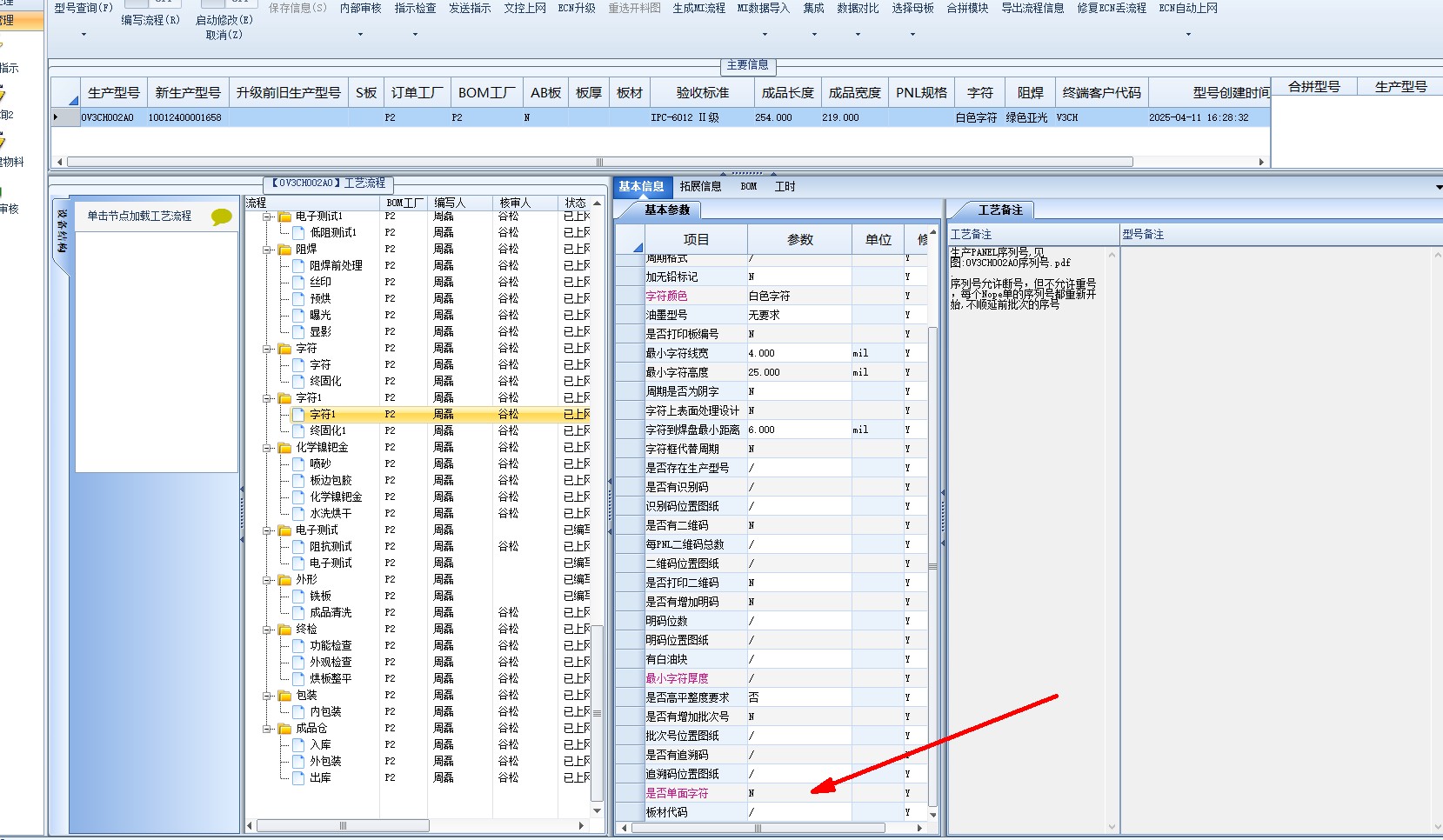Click document icon beside 出库
The width and height of the screenshot is (1443, 840).
[x=298, y=778]
